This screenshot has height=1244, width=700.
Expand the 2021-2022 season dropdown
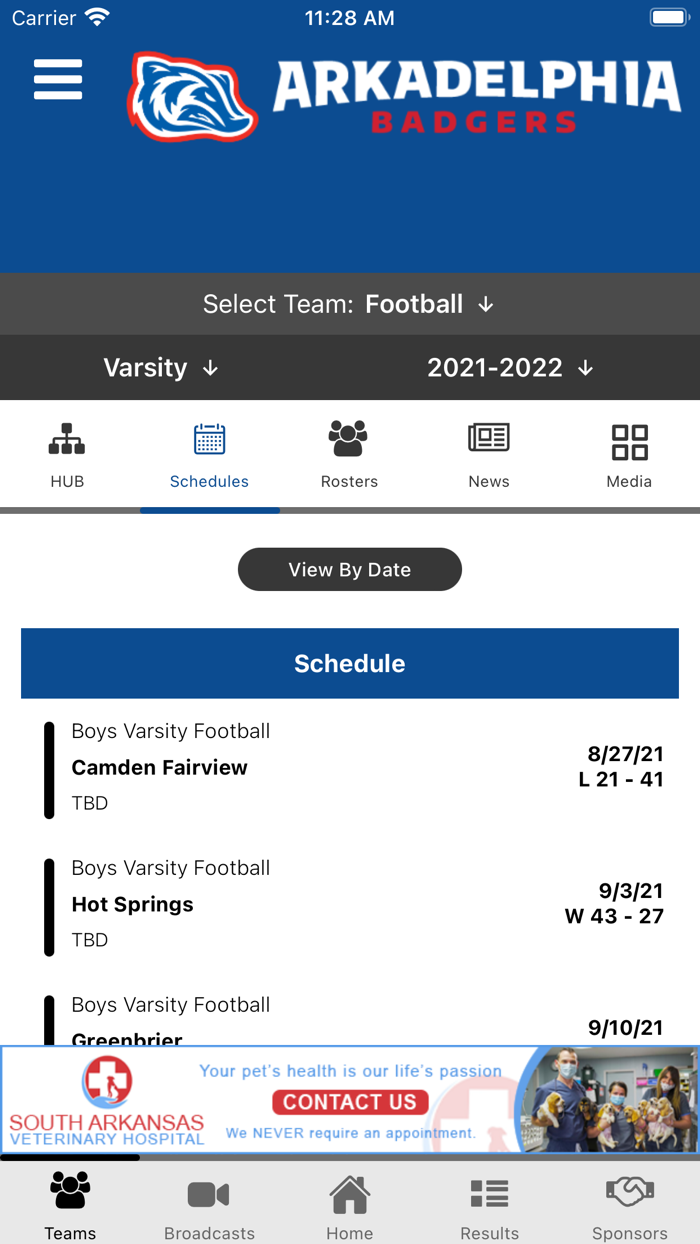pos(511,368)
